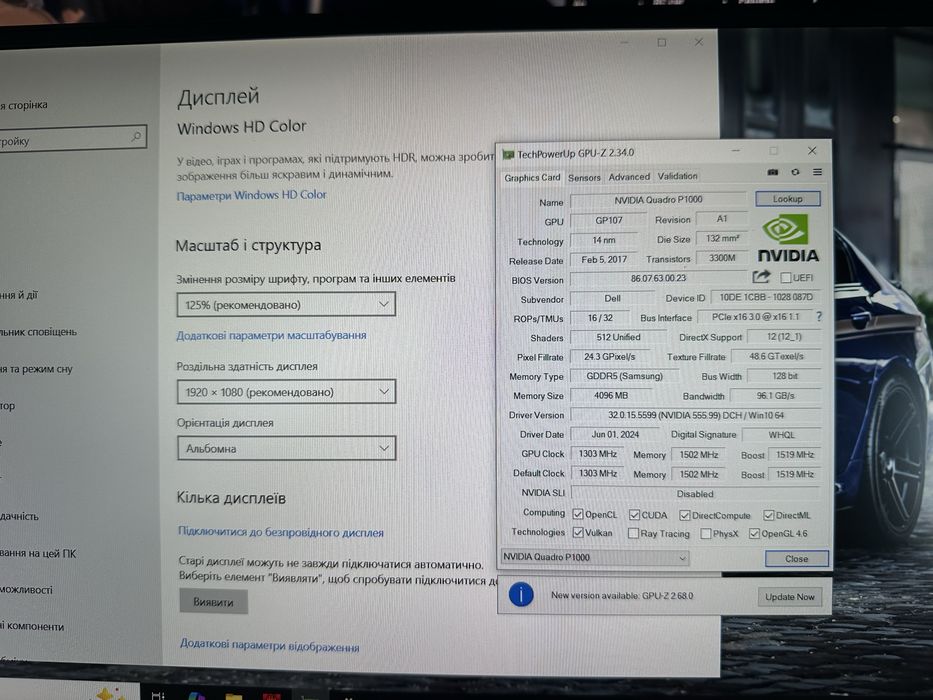Open the Альбомна orientation dropdown
933x700 pixels.
tap(287, 448)
